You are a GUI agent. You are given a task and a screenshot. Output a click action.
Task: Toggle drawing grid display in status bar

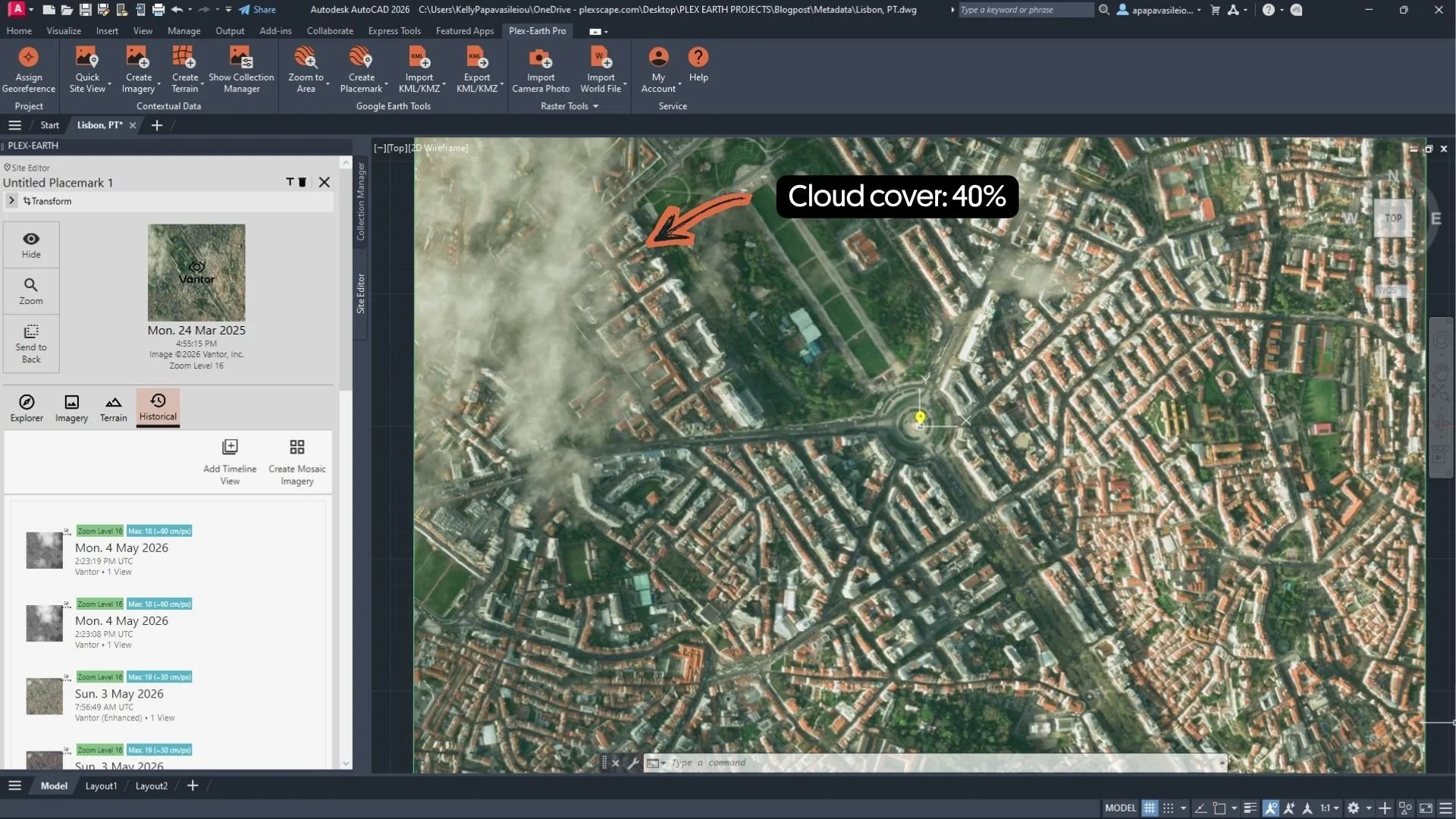[1150, 808]
